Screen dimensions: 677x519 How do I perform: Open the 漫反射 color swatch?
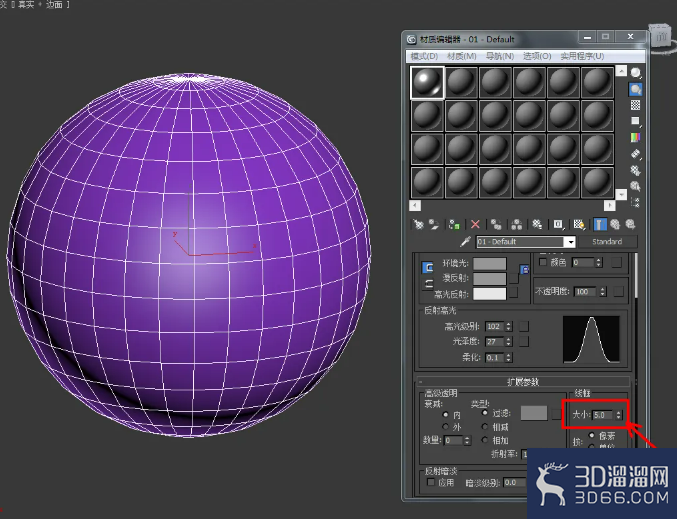pyautogui.click(x=490, y=278)
